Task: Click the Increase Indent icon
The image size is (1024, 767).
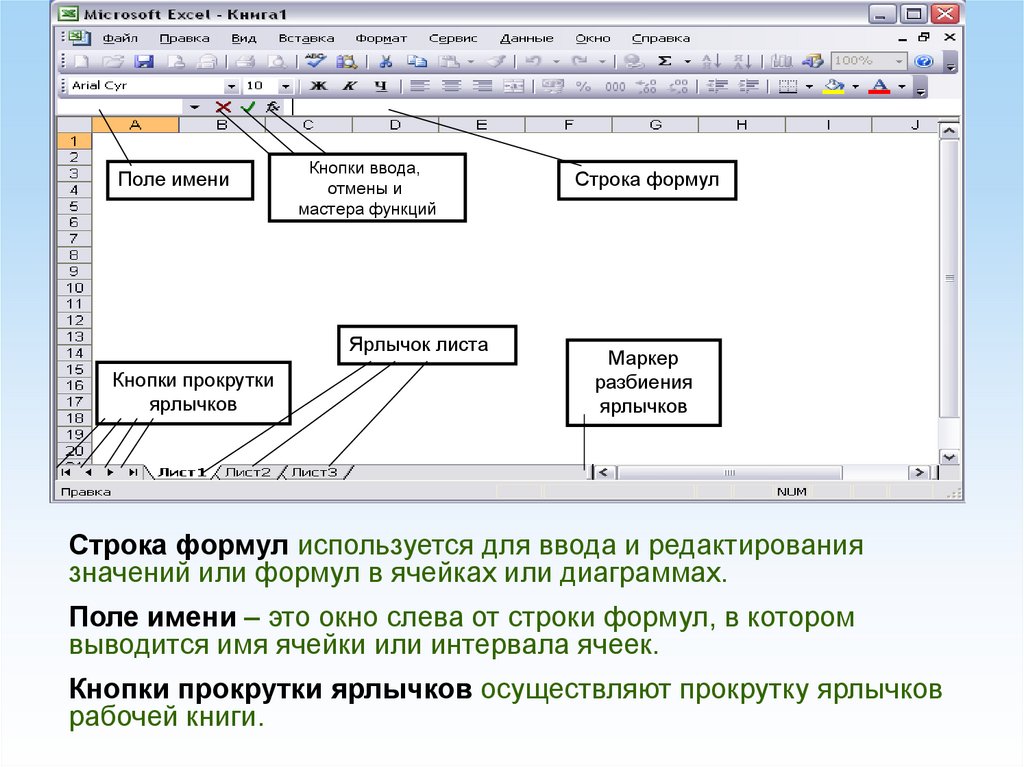Action: click(x=749, y=86)
